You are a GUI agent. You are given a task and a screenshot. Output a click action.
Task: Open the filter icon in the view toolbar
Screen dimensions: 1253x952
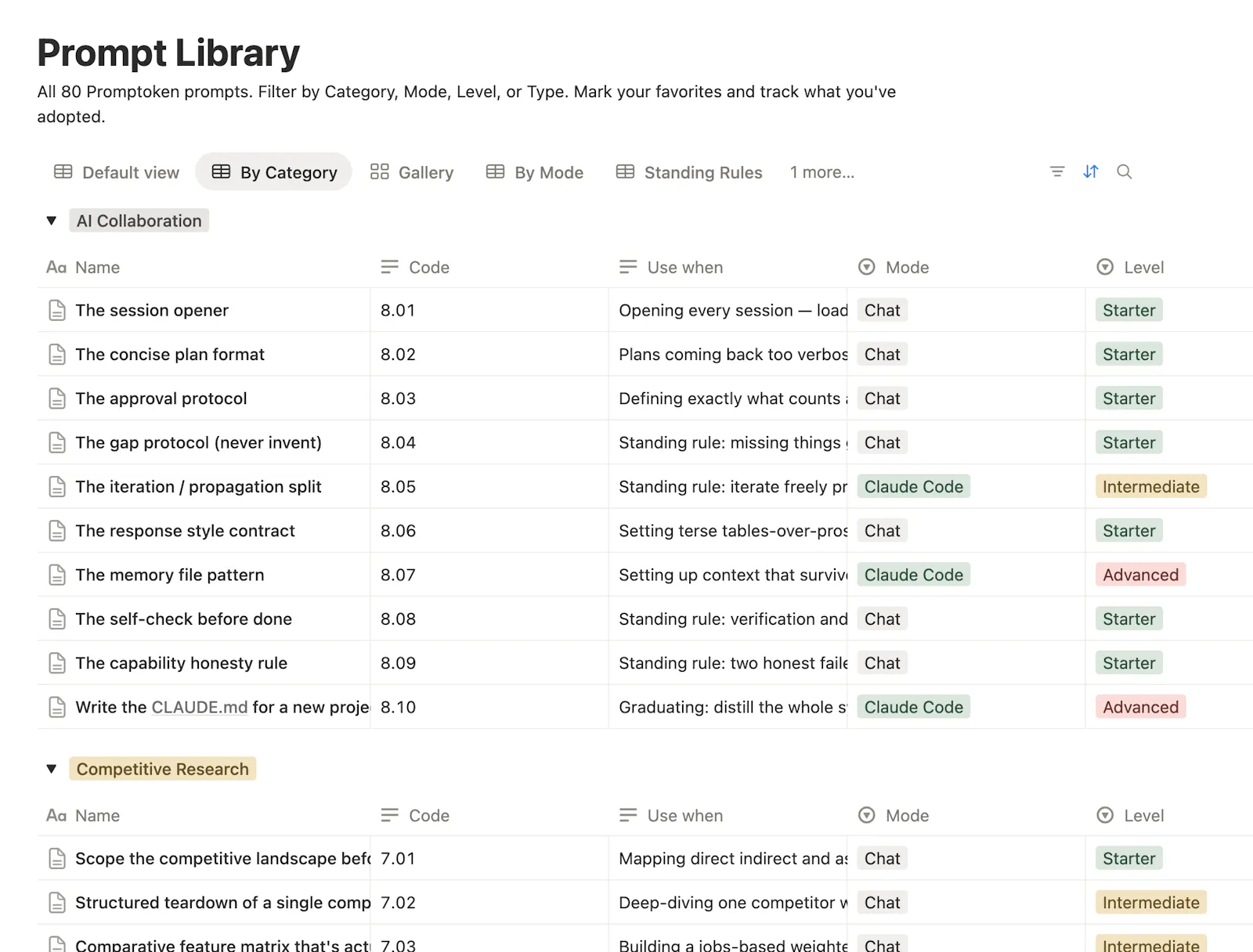click(1057, 171)
